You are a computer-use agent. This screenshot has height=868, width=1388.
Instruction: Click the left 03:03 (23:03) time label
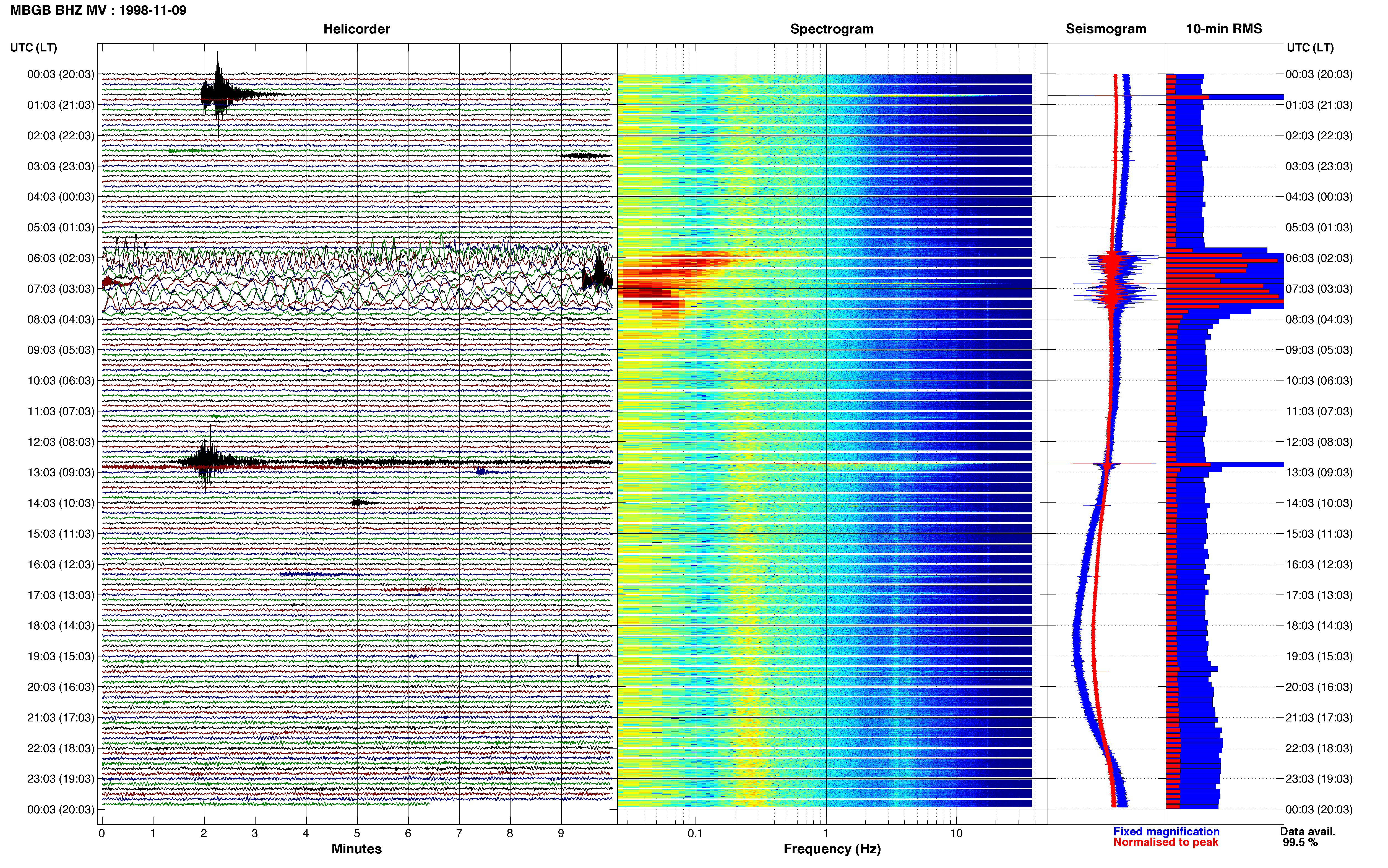[x=61, y=166]
